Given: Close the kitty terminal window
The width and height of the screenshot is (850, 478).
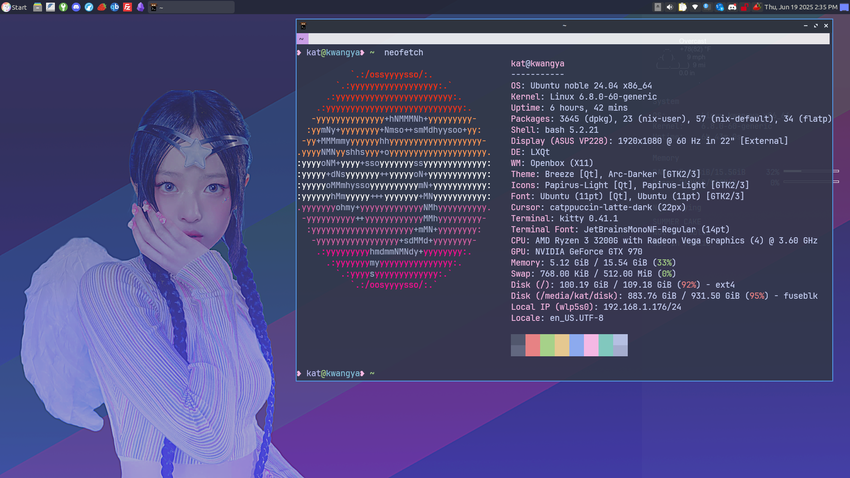Looking at the screenshot, I should tap(826, 25).
